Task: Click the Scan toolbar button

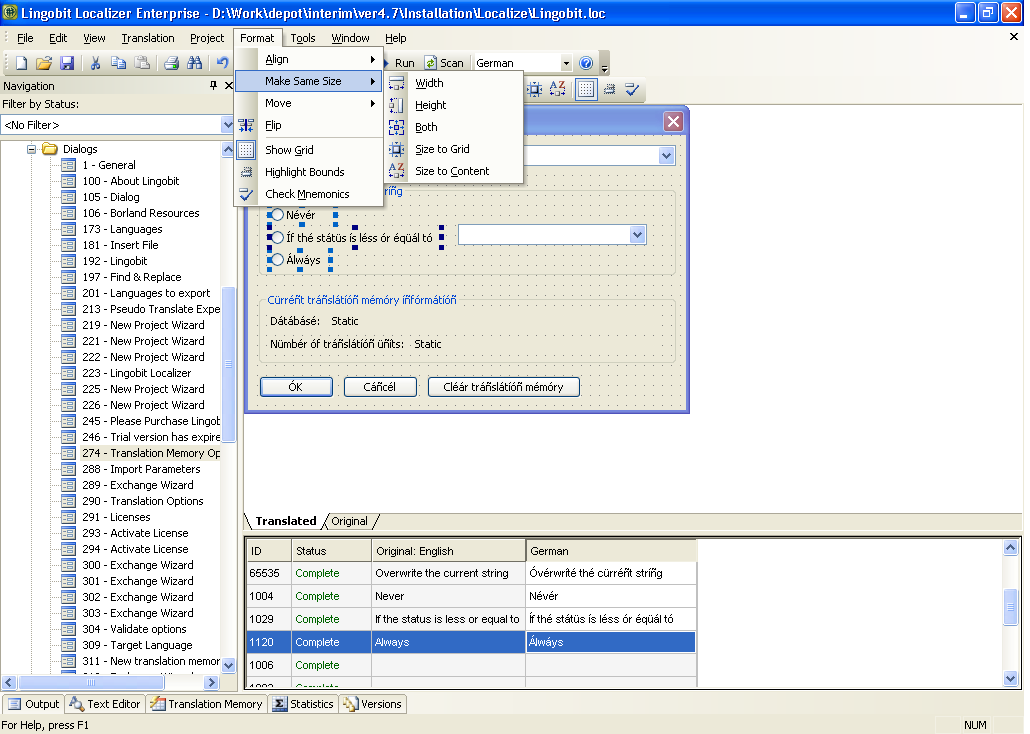Action: coord(444,63)
